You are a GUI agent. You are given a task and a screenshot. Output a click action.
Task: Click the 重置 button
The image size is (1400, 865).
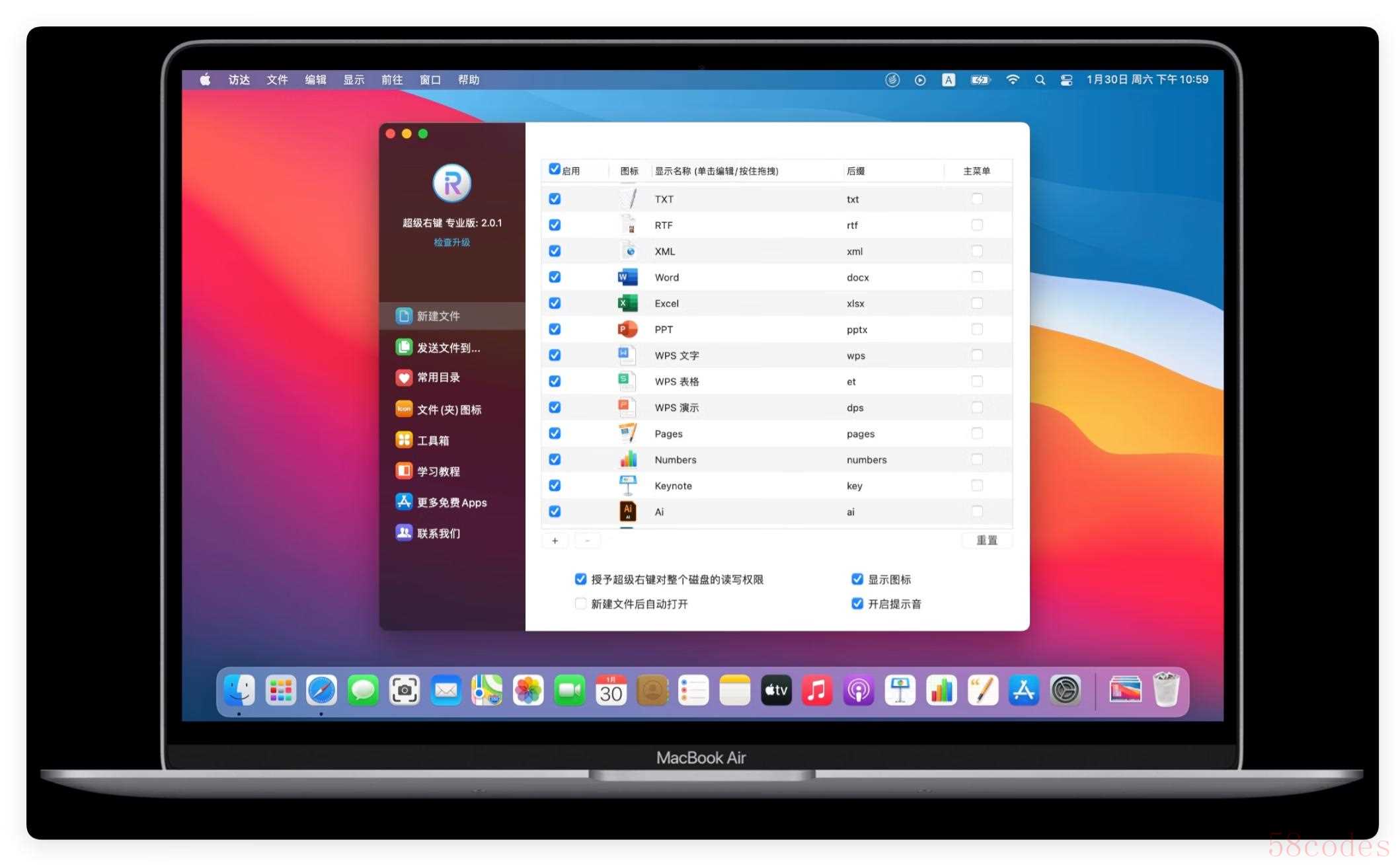tap(987, 540)
